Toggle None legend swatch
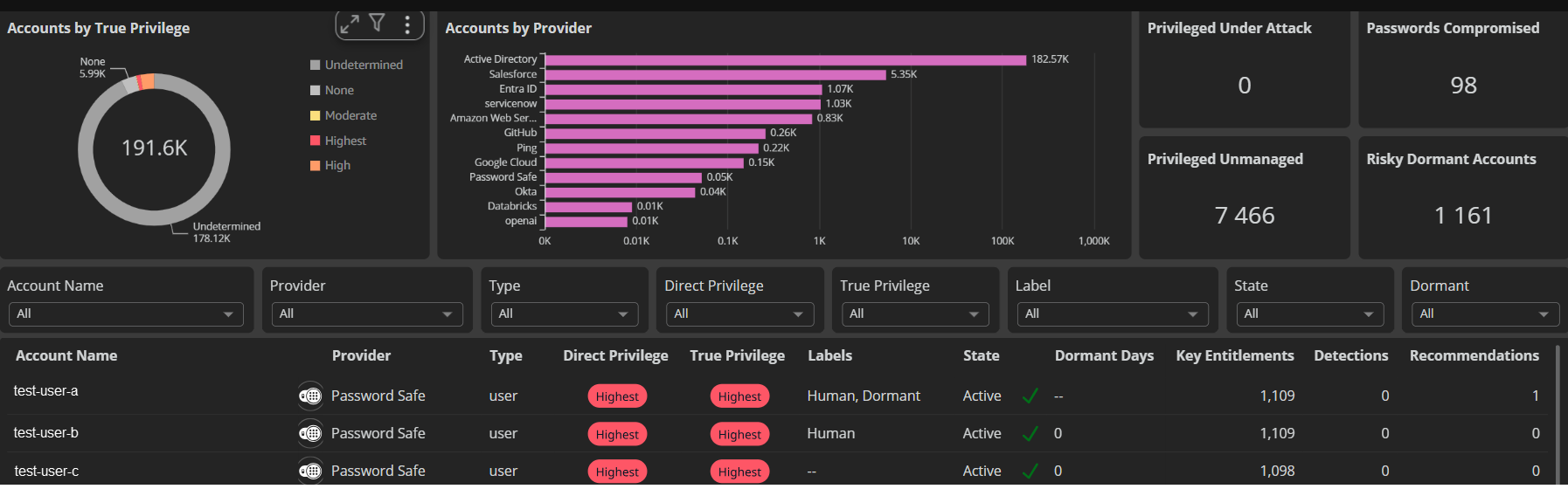The height and width of the screenshot is (489, 1568). point(315,90)
